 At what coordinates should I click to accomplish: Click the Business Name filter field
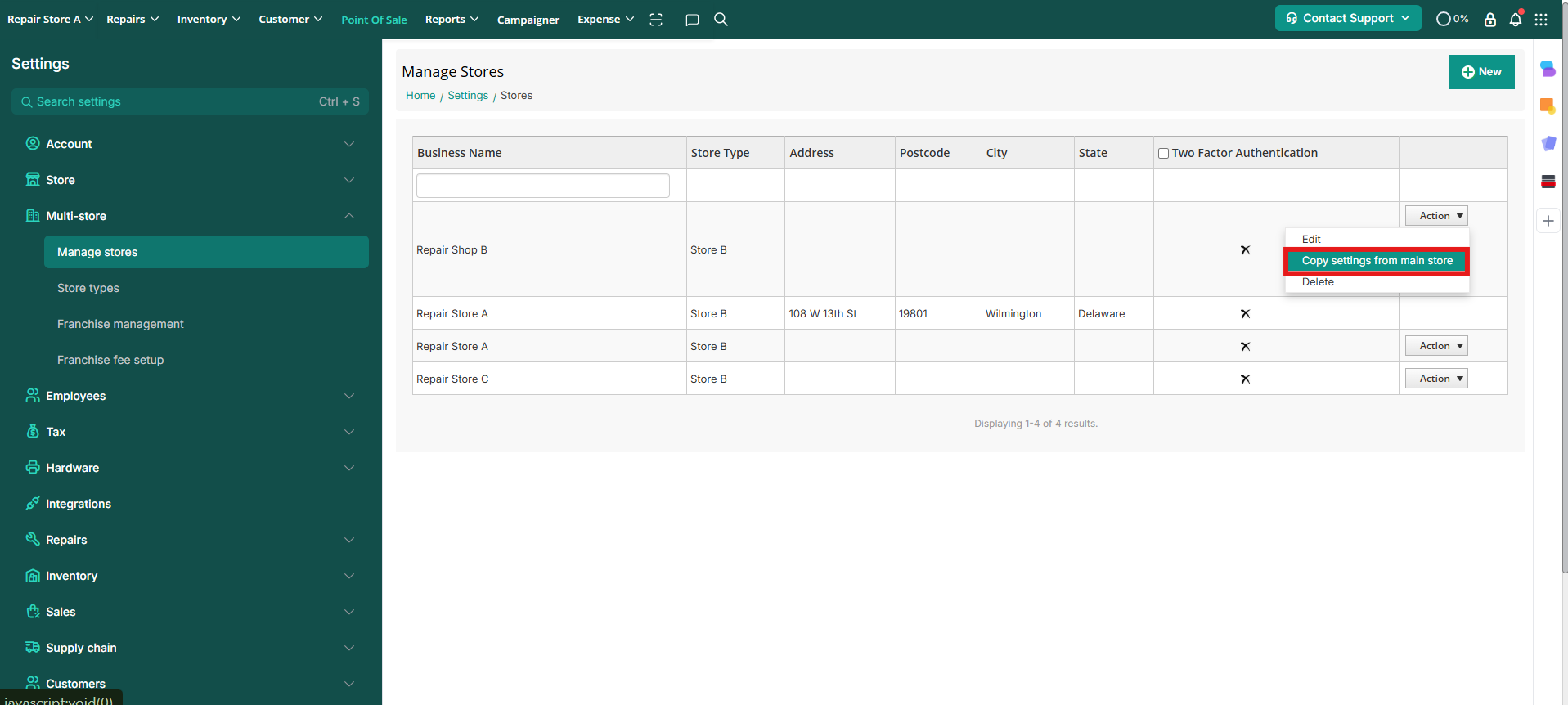point(542,186)
